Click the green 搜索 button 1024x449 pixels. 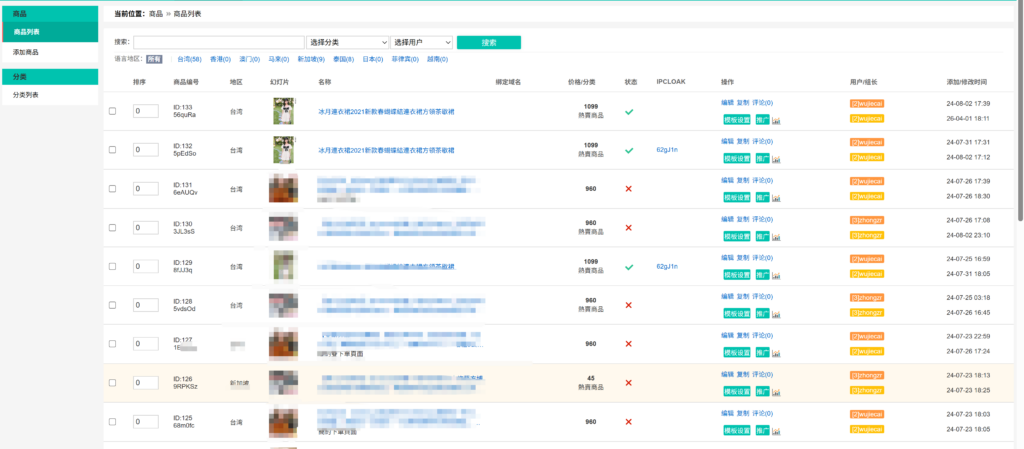coord(489,42)
